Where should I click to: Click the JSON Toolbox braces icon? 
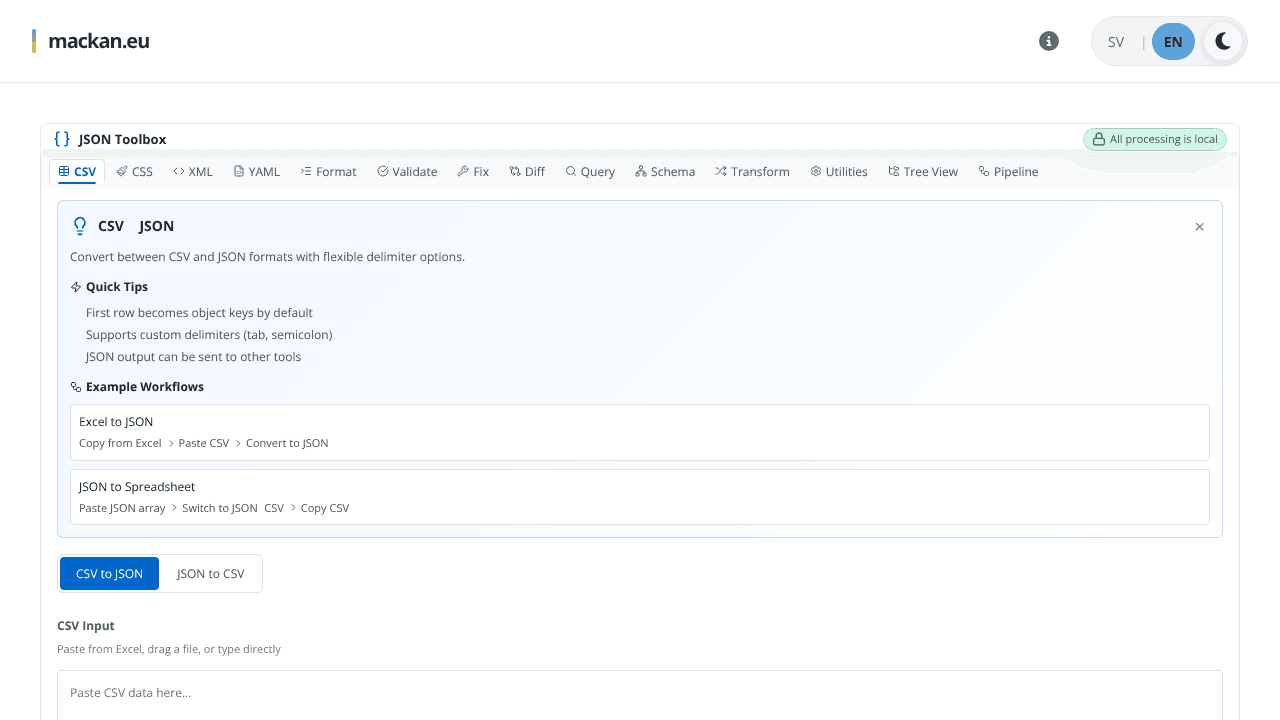[62, 139]
